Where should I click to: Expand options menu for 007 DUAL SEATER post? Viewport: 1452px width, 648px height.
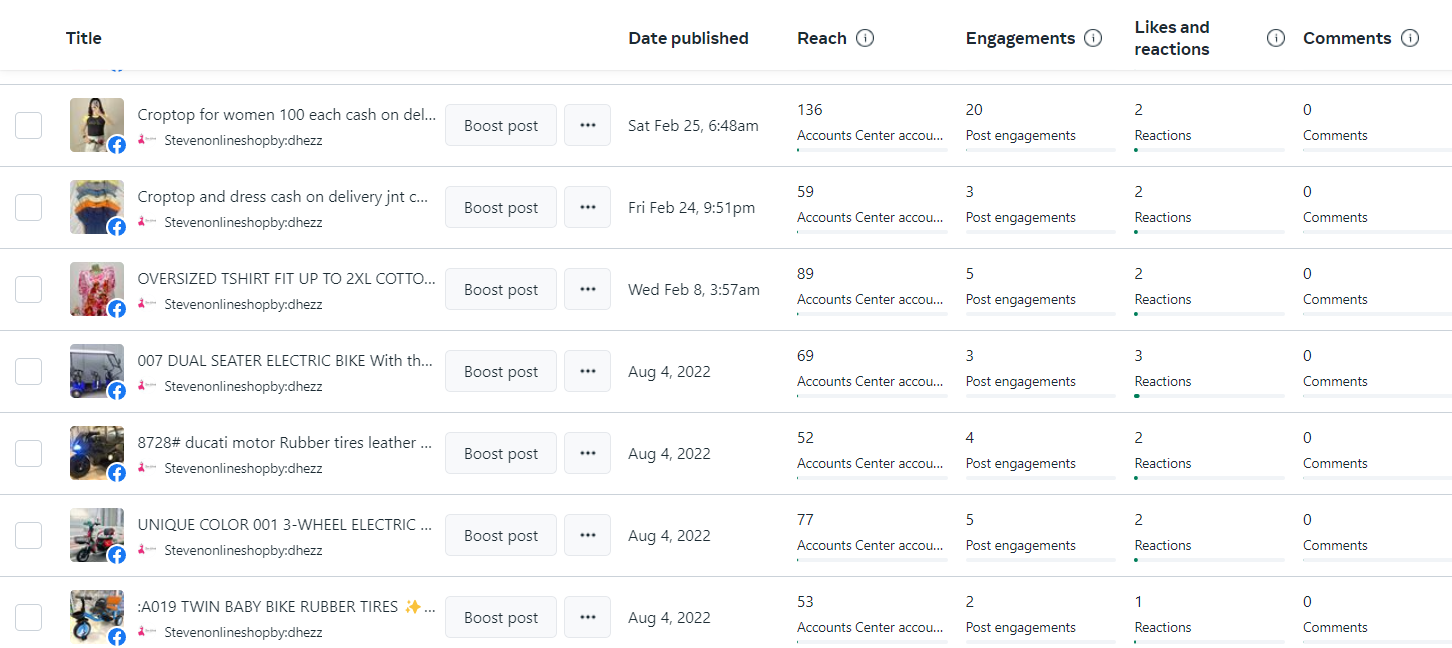(587, 371)
